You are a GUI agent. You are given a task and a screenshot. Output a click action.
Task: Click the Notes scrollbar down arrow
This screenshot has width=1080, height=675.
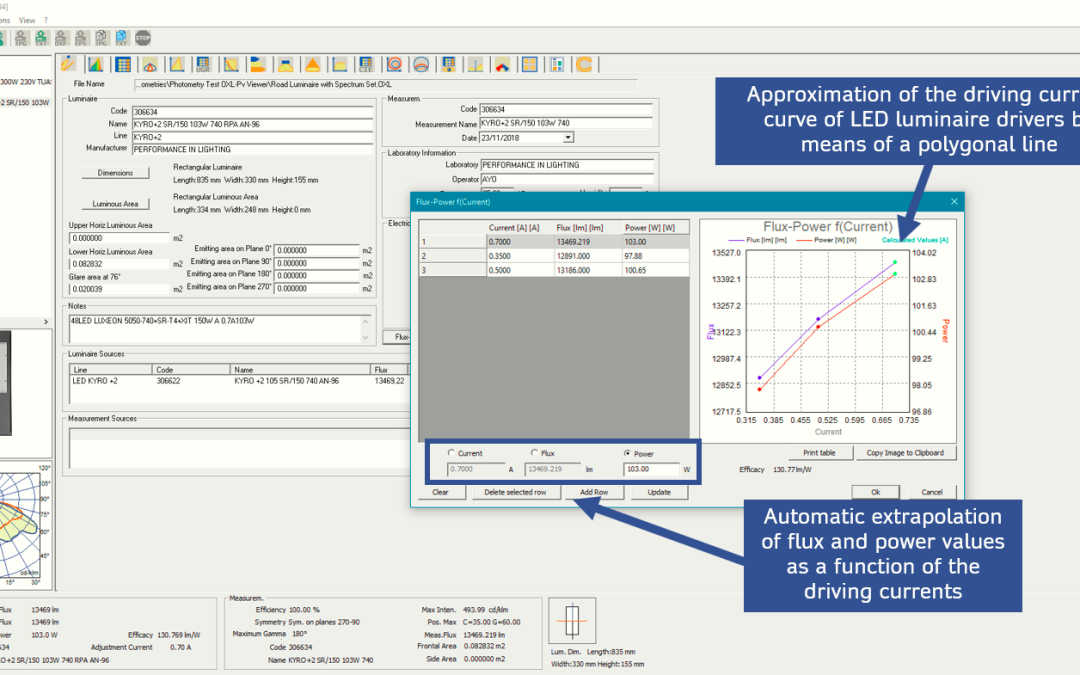pos(365,337)
